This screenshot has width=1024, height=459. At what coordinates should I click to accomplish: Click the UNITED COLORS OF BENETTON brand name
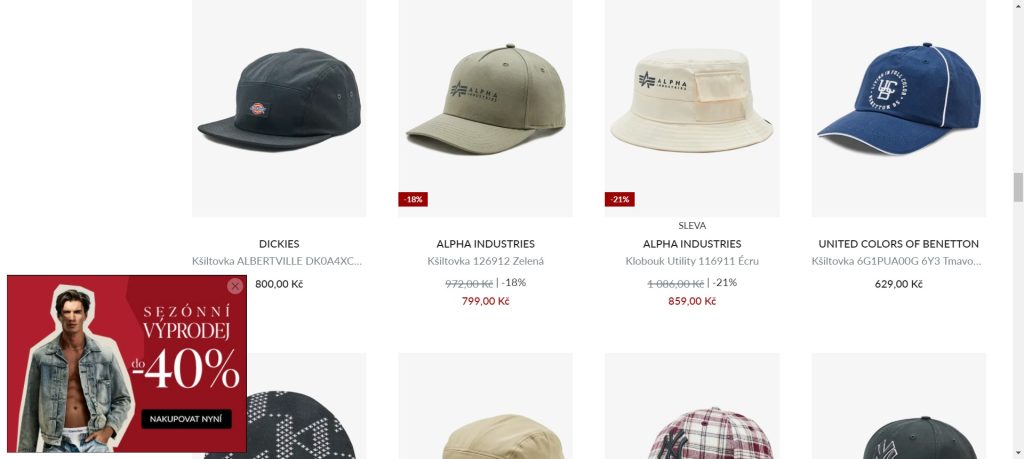[899, 244]
